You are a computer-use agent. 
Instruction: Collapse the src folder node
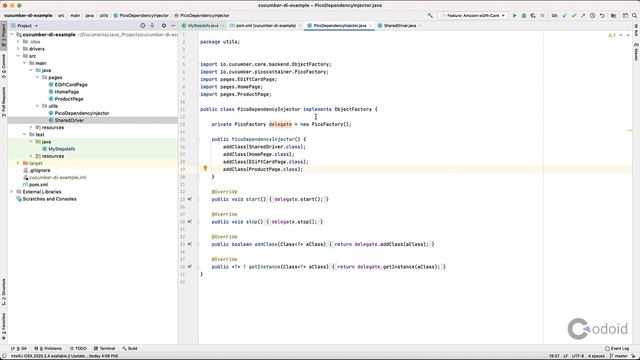pyautogui.click(x=18, y=56)
